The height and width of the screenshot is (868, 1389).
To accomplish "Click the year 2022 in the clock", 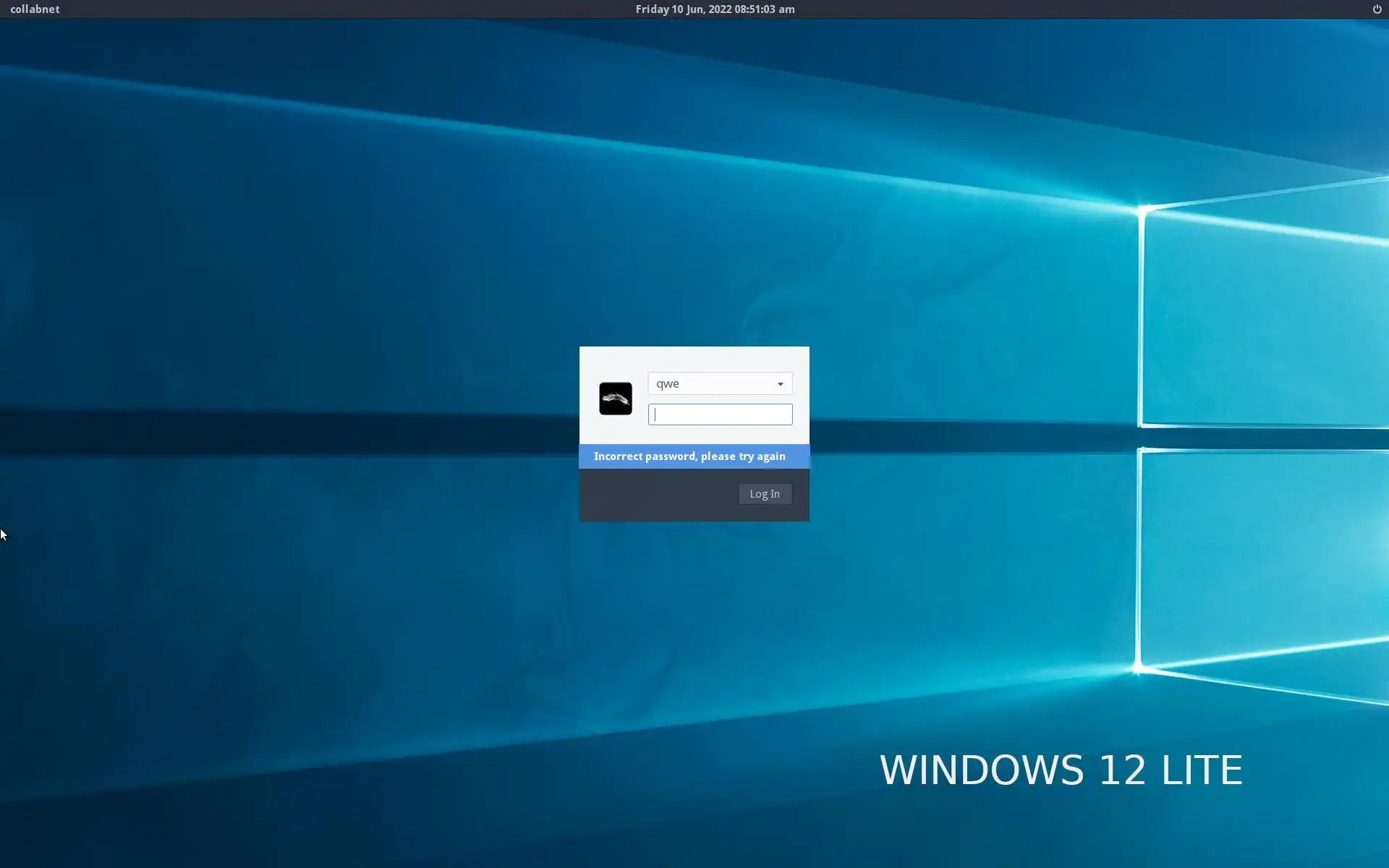I will [720, 9].
